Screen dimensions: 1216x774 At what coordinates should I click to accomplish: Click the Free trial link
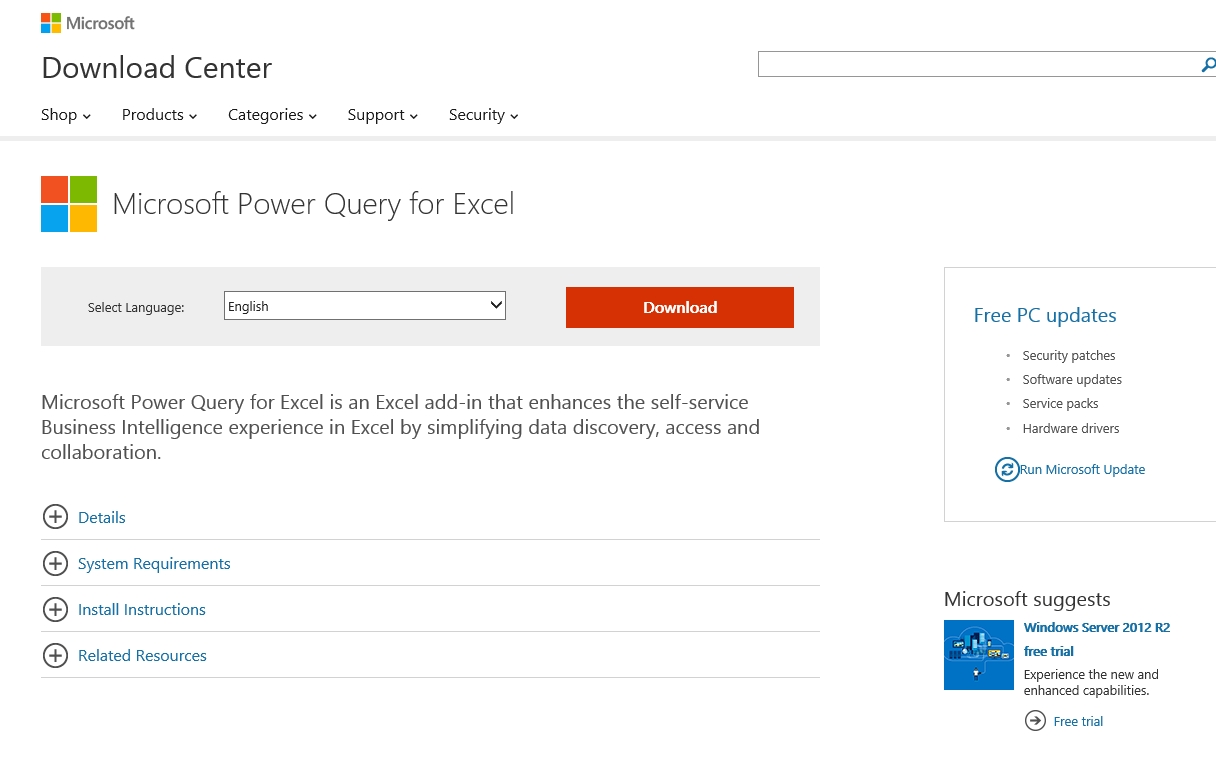1078,721
